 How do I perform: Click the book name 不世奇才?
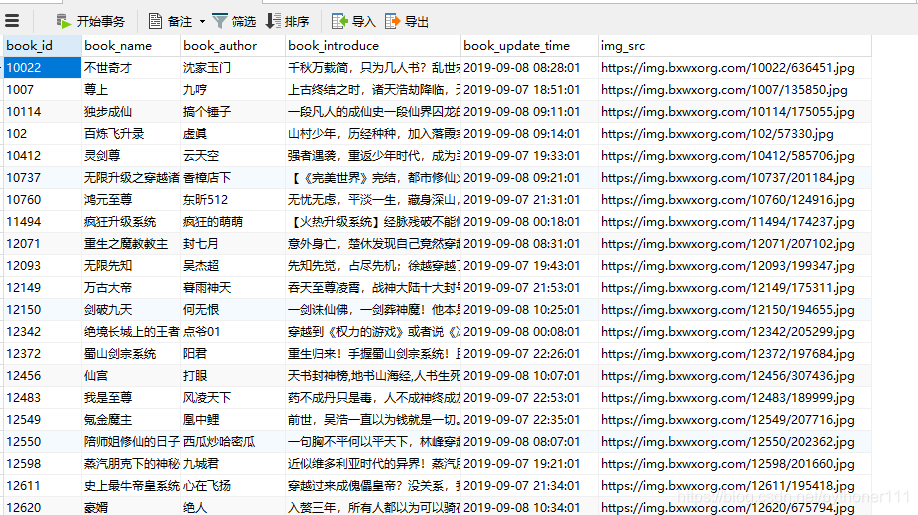(108, 68)
